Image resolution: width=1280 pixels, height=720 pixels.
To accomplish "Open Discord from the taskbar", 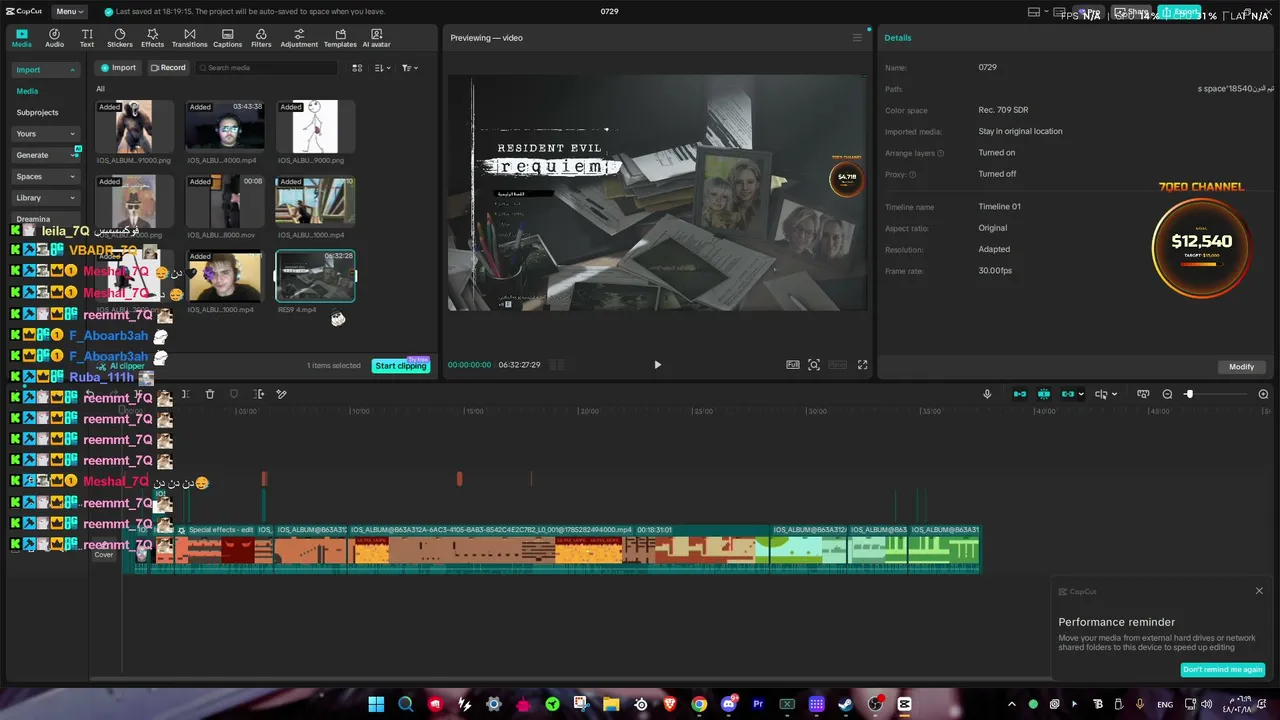I will tap(729, 705).
